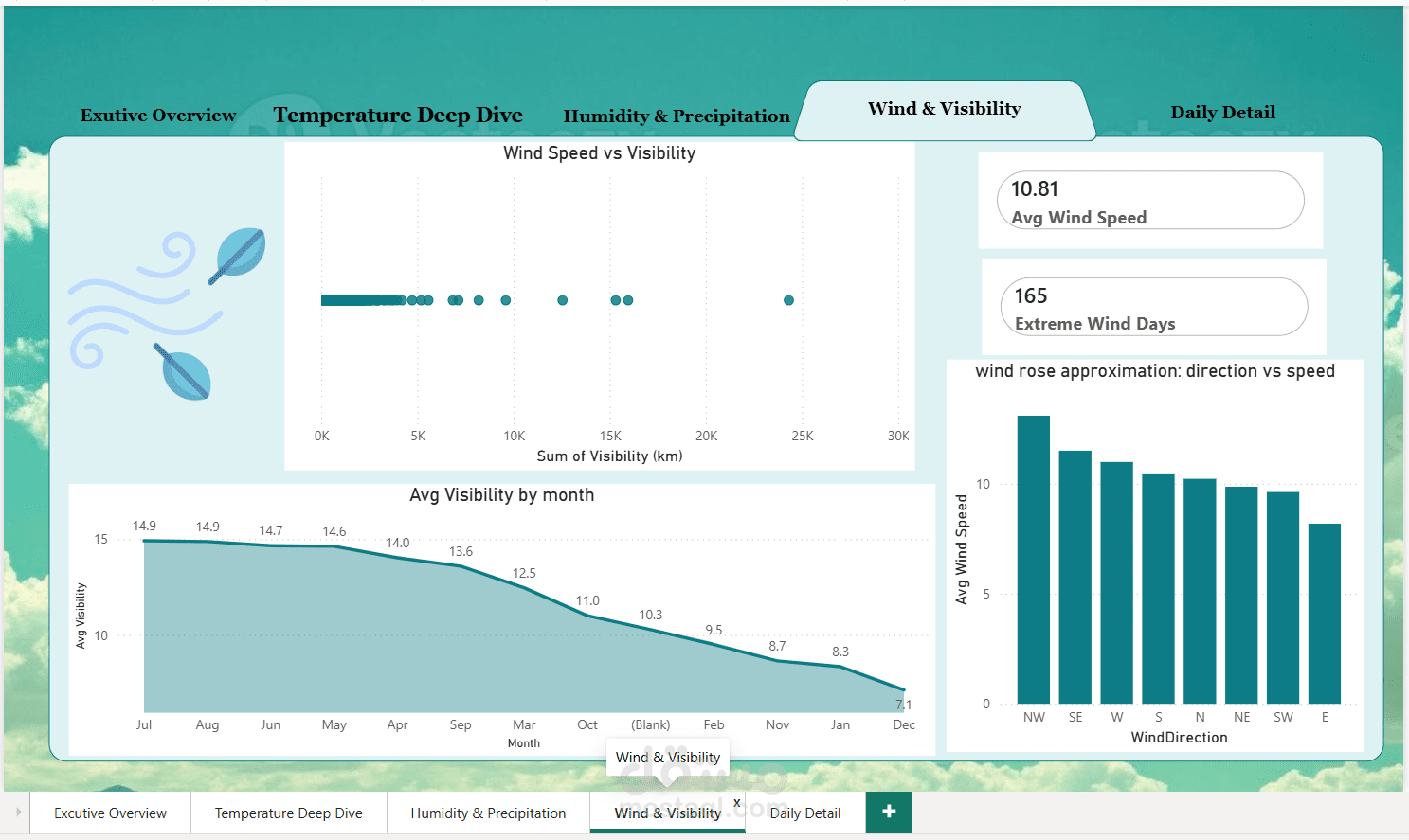Image resolution: width=1409 pixels, height=840 pixels.
Task: Close the Wind & Visibility page tab
Action: [736, 803]
